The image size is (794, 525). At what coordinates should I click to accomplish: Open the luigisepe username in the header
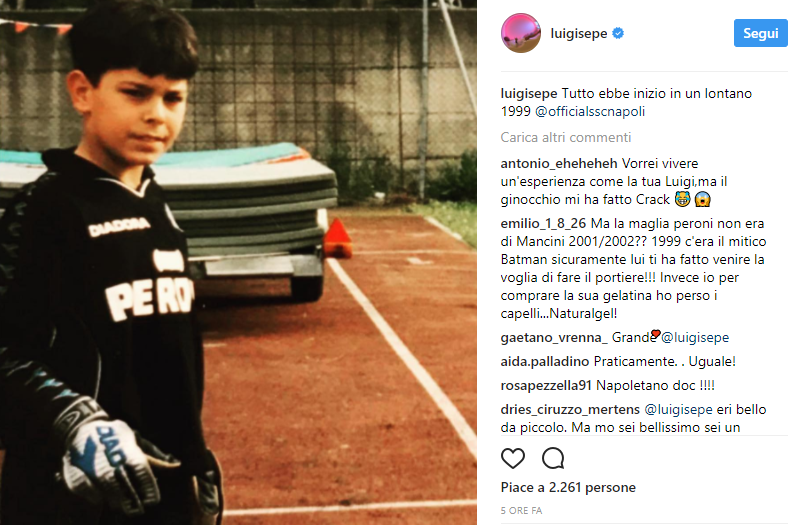point(579,33)
